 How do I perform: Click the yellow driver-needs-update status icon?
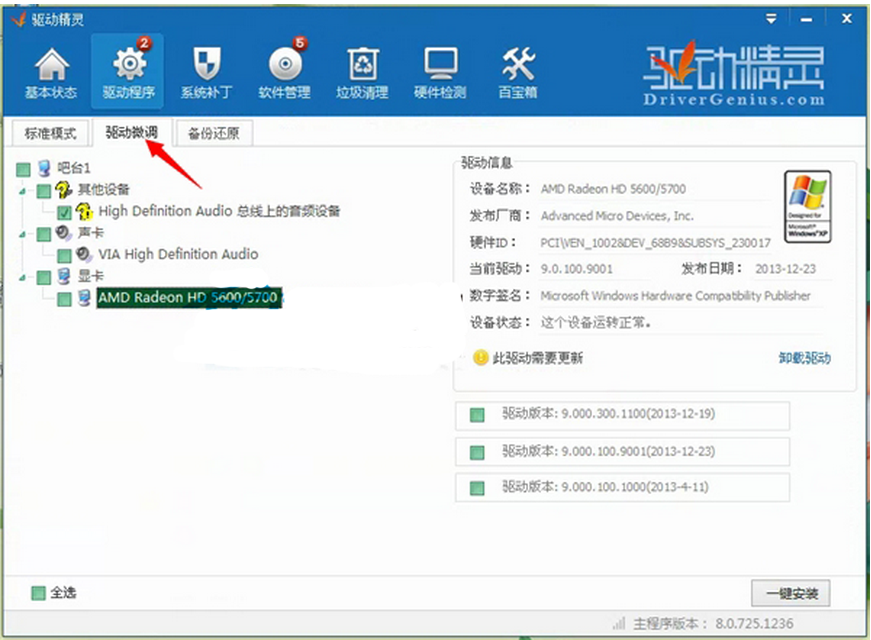pos(480,357)
